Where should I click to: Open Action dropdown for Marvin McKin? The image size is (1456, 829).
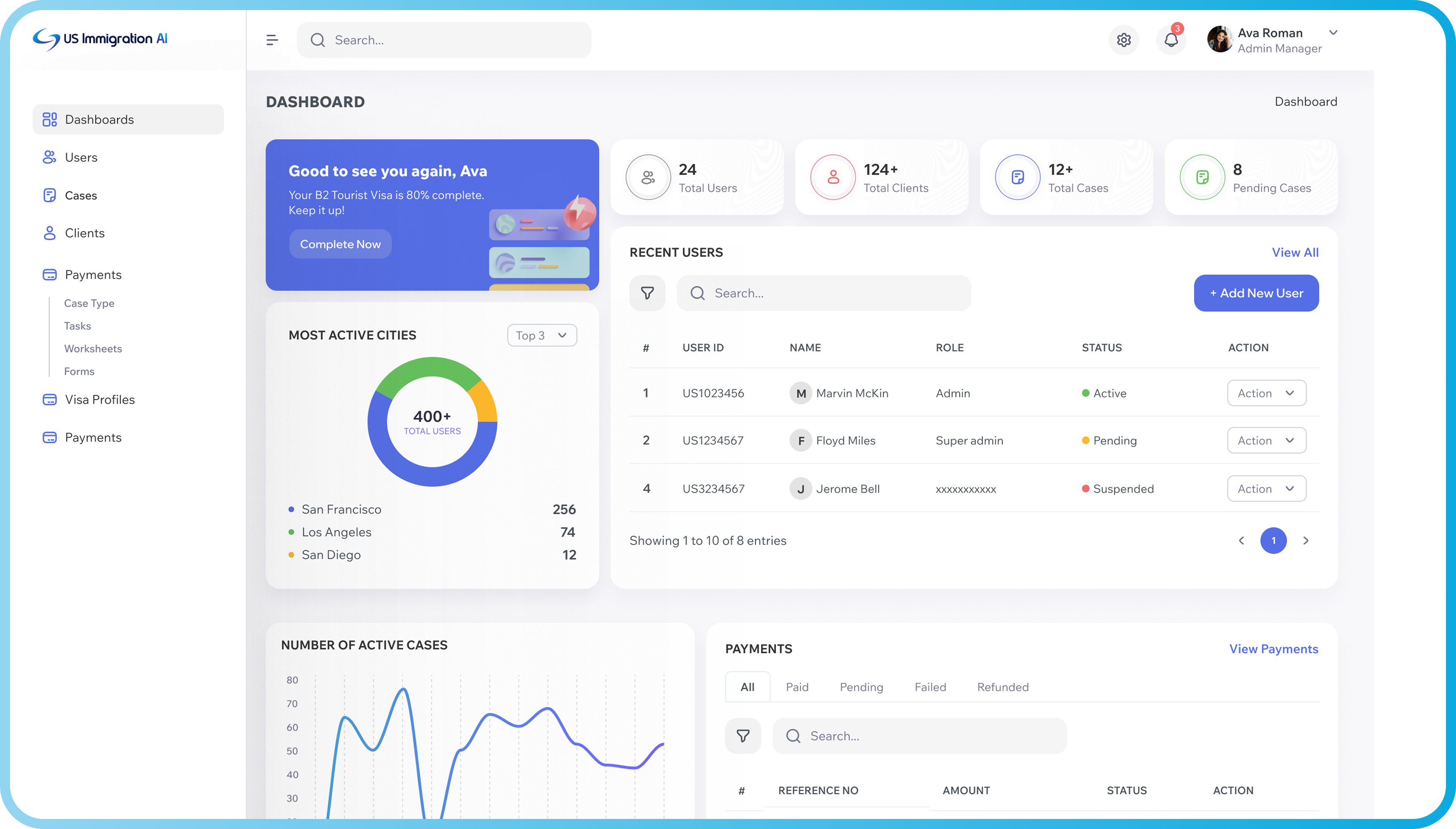coord(1266,393)
